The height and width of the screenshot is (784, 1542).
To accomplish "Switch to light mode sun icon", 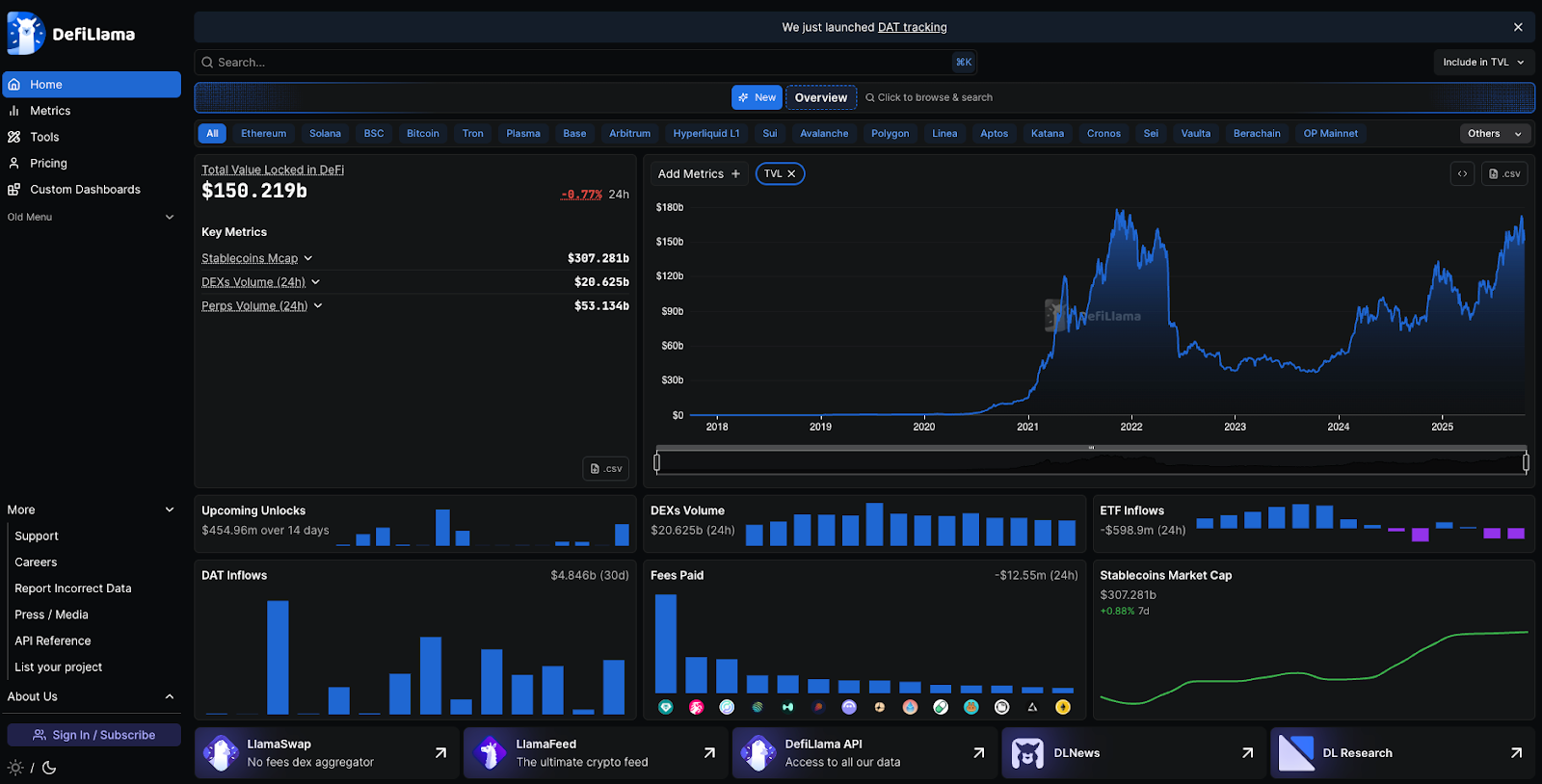I will click(15, 768).
